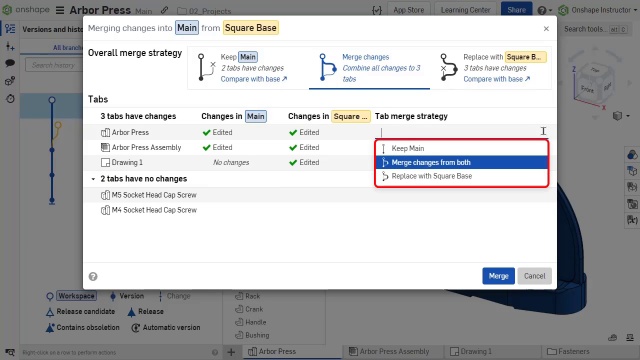Click the history clock icon in sidebar

click(x=10, y=98)
